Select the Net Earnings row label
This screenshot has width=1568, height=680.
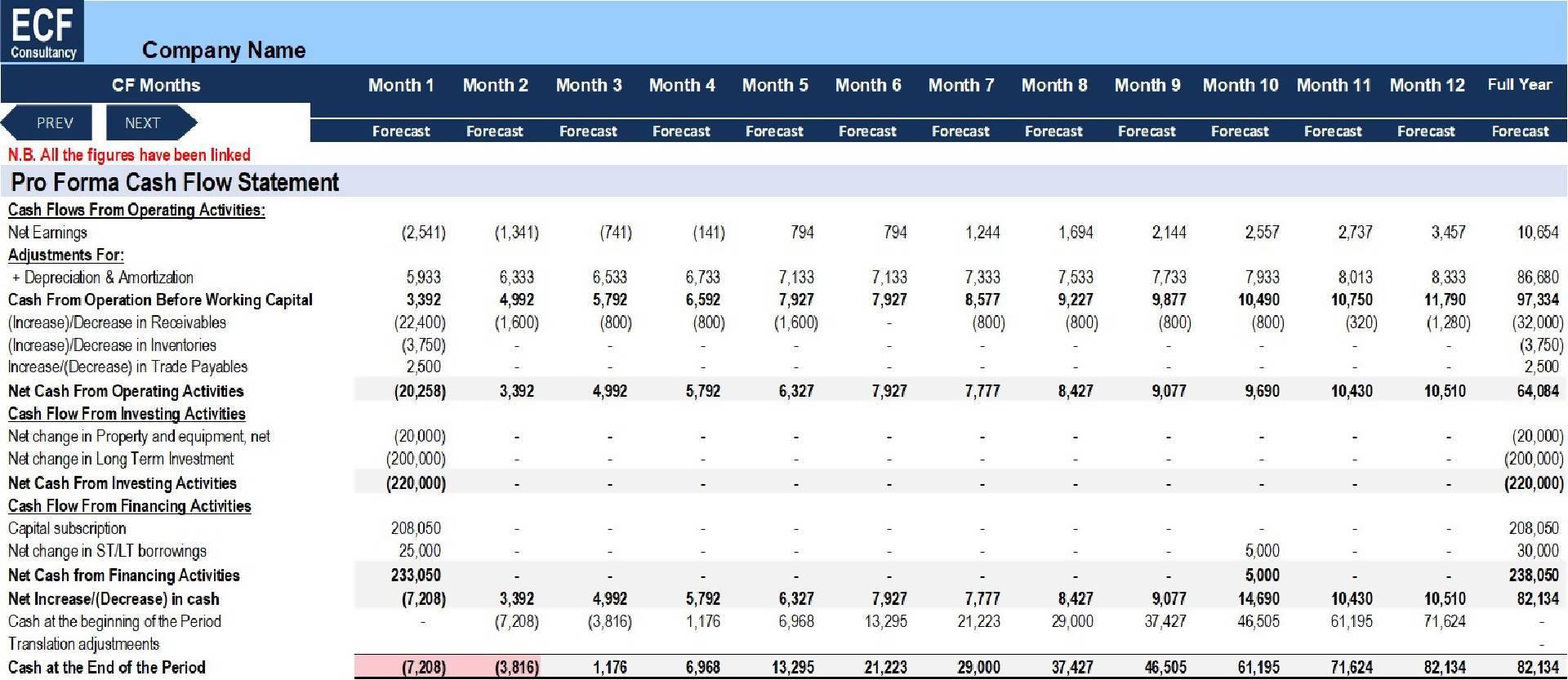pos(47,233)
